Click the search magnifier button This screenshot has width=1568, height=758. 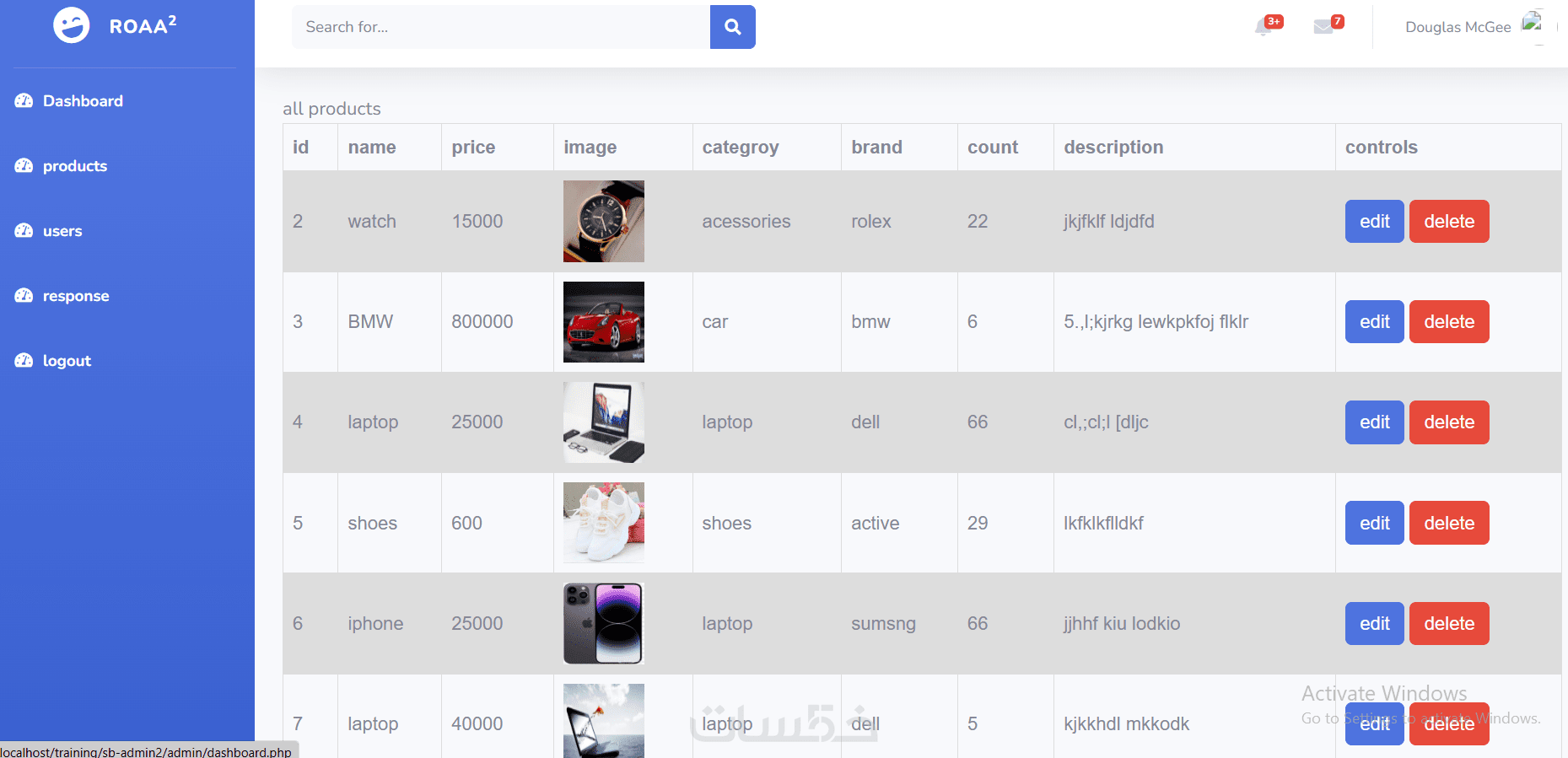[733, 27]
